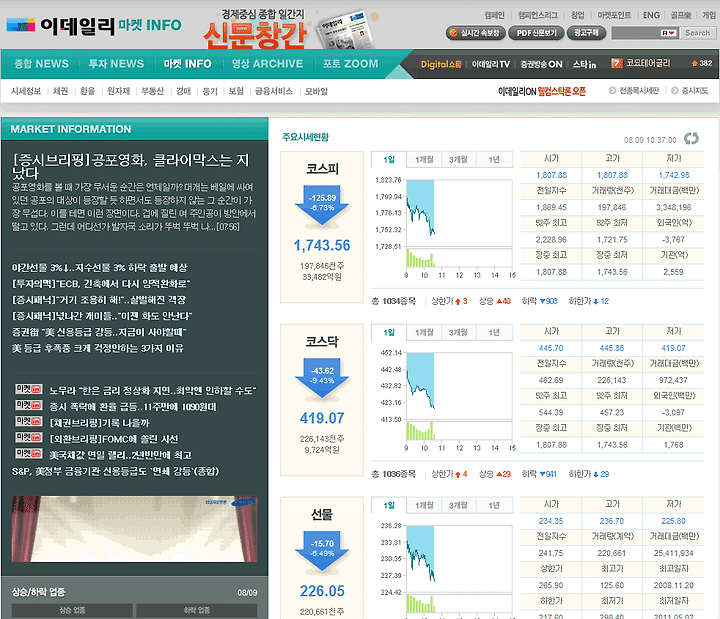This screenshot has width=720, height=619.
Task: Open PDF 신문보기
Action: pos(536,33)
